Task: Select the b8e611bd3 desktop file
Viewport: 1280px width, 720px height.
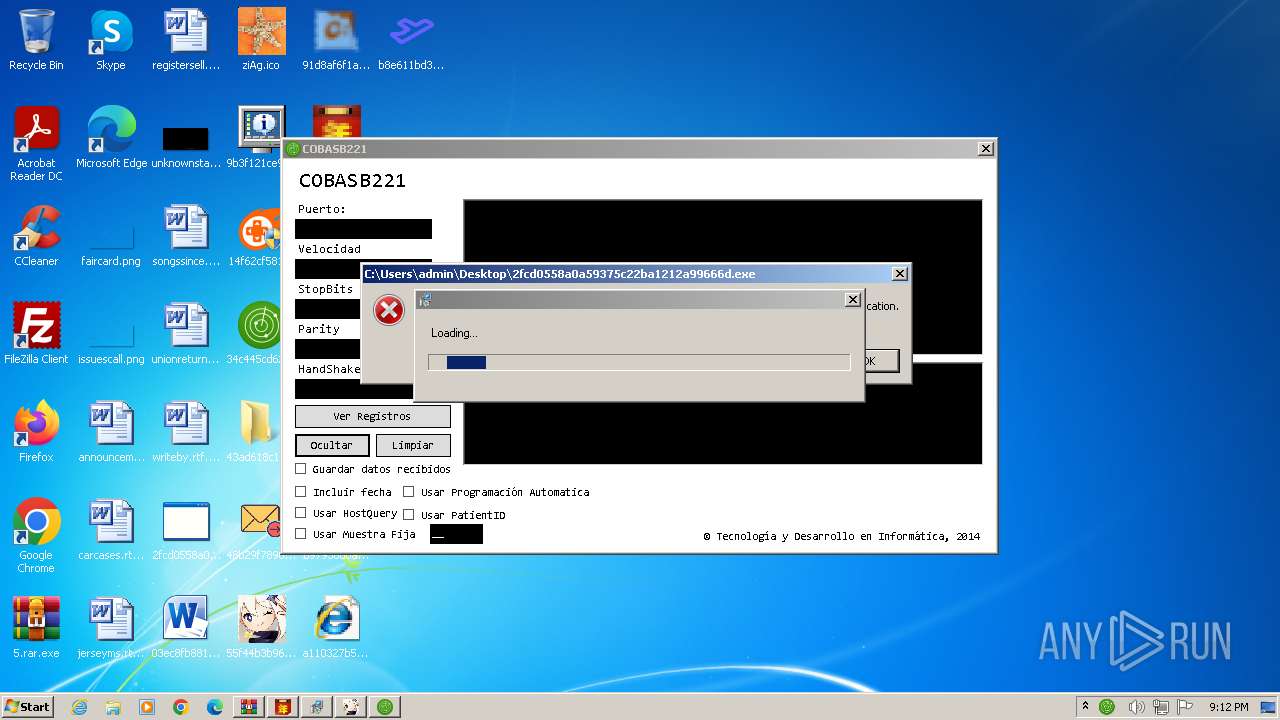Action: pyautogui.click(x=411, y=40)
